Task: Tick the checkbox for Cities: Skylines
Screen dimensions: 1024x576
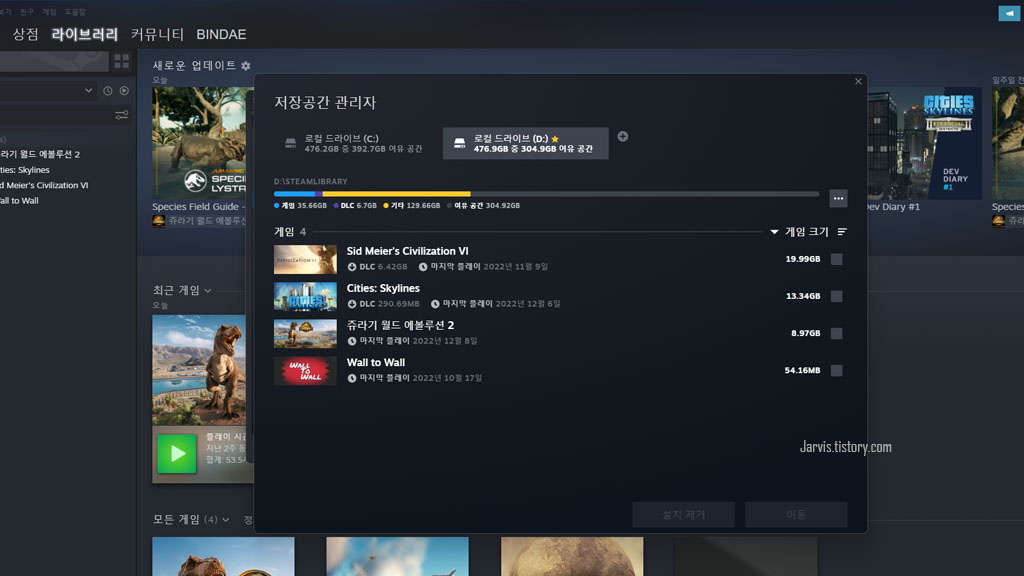Action: pos(836,296)
